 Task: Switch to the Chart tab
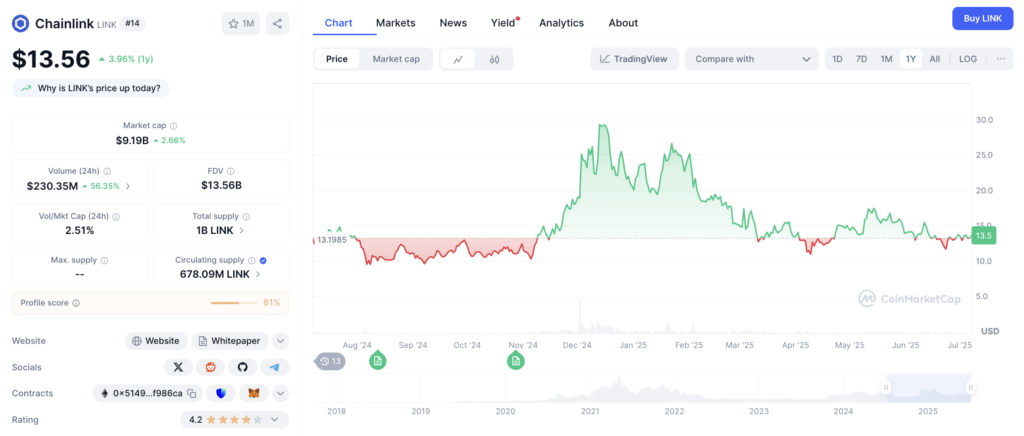tap(338, 23)
